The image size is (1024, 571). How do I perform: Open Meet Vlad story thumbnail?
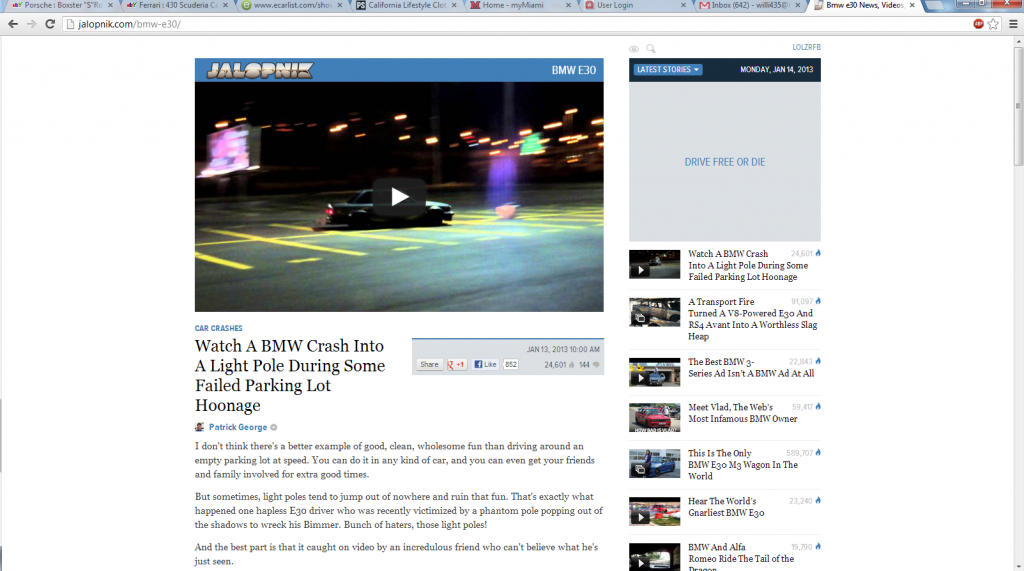(654, 416)
